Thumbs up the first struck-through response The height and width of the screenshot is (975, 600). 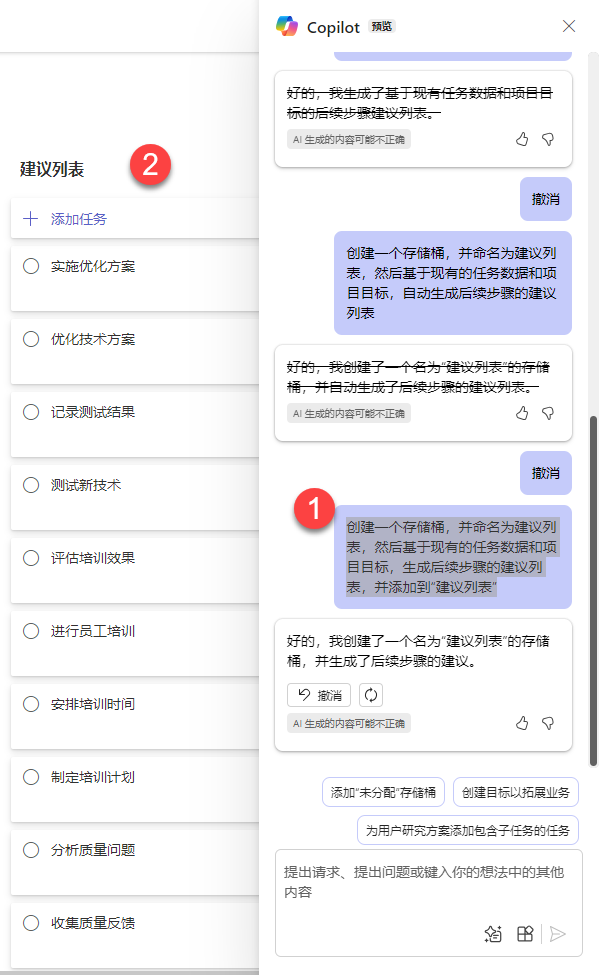[x=522, y=139]
